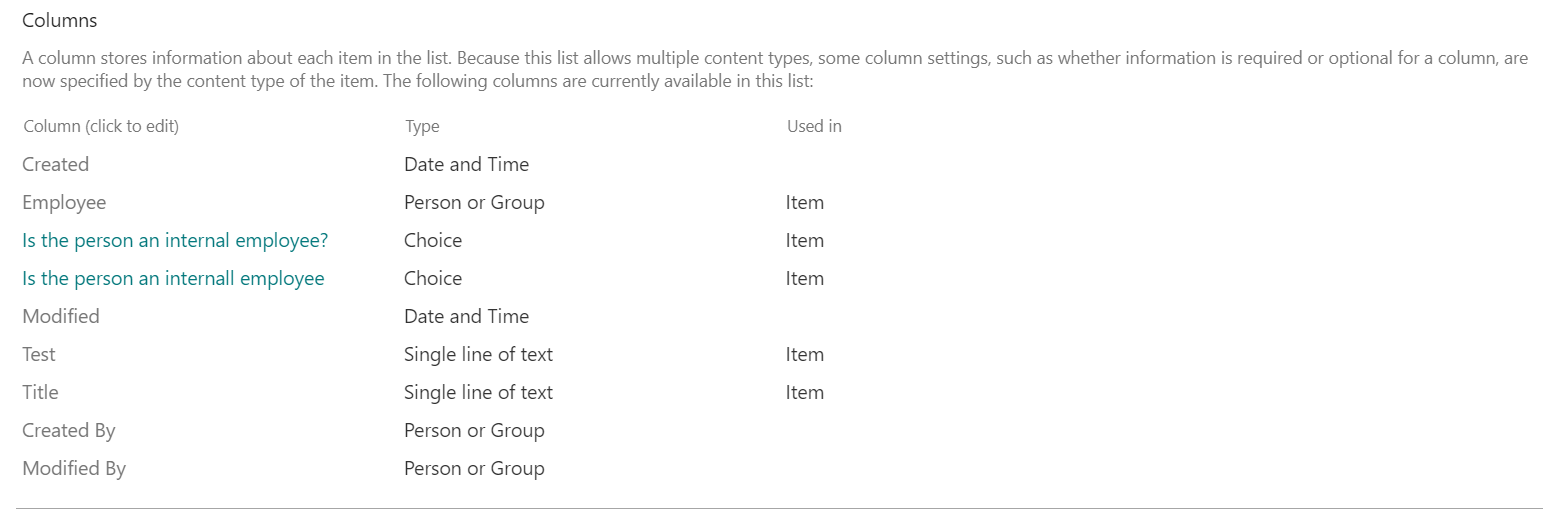The height and width of the screenshot is (515, 1563).
Task: Open the misspelled 'internall employee' column link
Action: tap(173, 278)
